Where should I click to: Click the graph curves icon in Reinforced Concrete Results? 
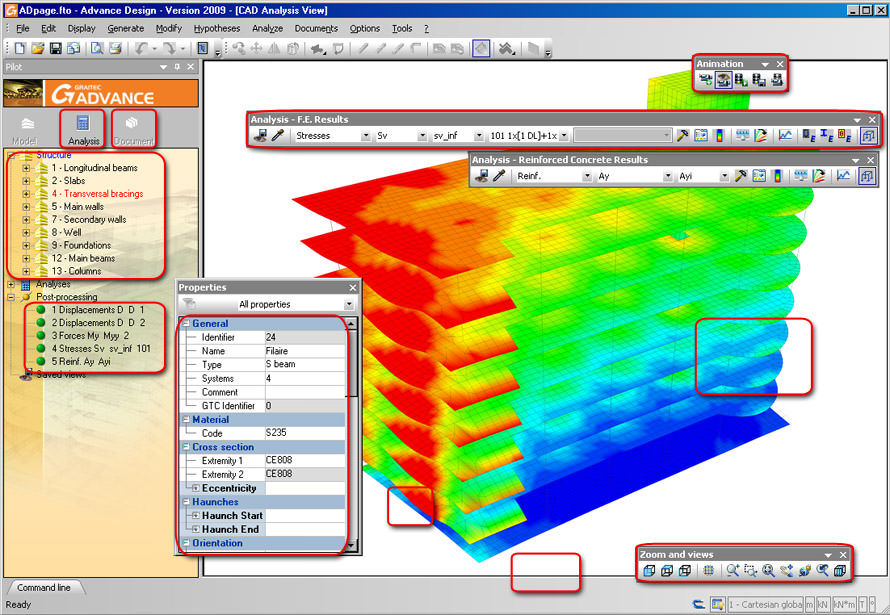(843, 176)
